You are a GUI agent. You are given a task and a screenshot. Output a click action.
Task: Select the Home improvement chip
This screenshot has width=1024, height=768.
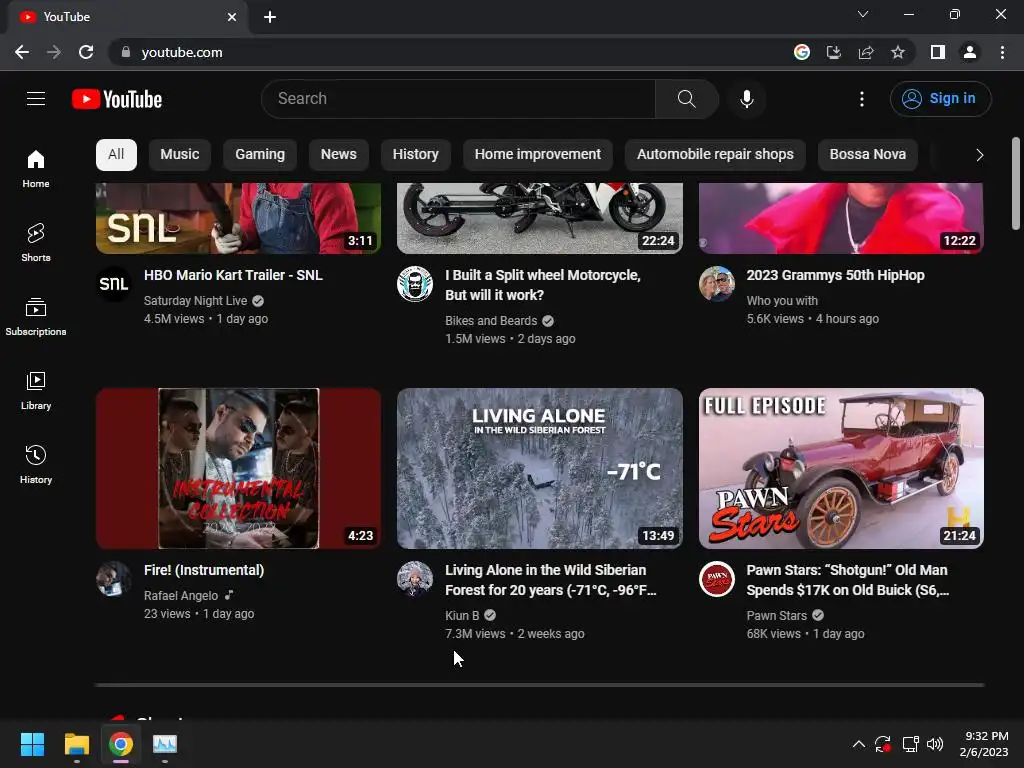[537, 155]
